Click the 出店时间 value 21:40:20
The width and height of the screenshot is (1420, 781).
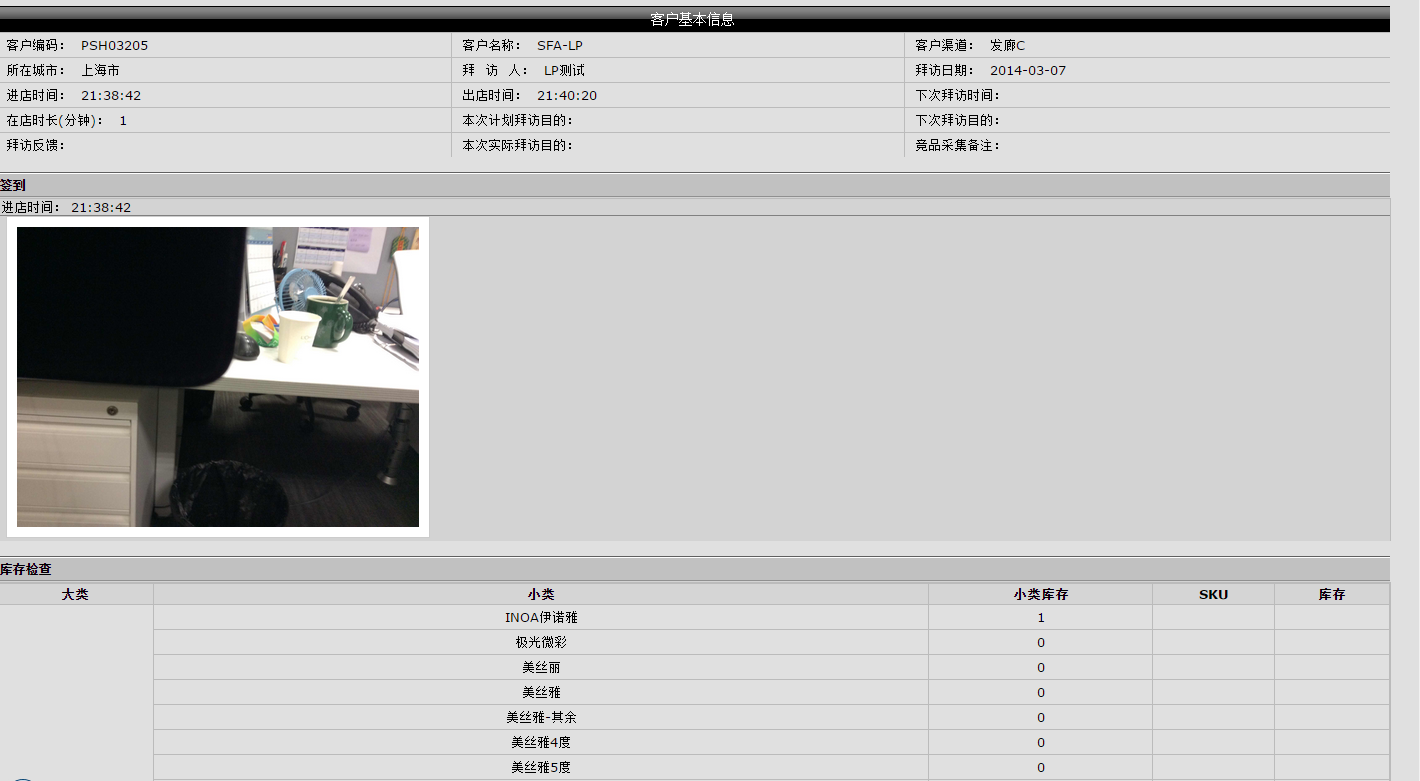click(x=567, y=96)
